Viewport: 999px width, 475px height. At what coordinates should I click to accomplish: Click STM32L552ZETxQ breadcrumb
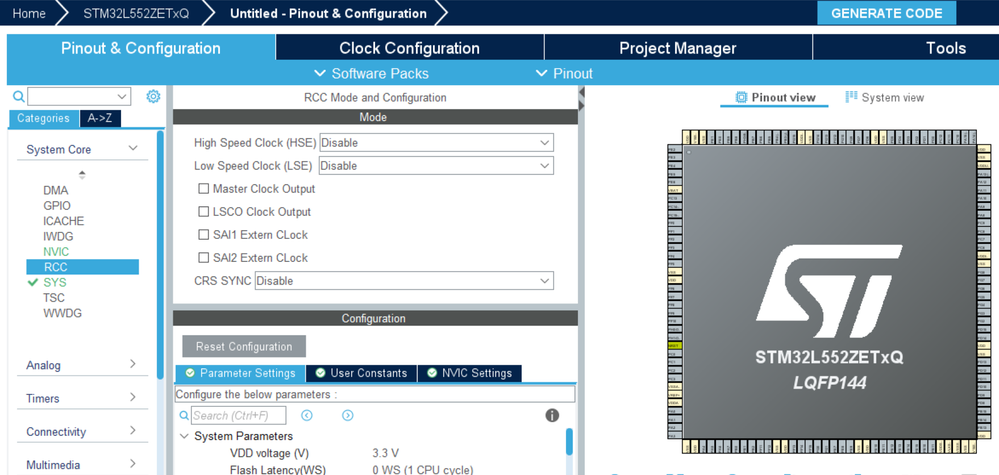point(136,13)
